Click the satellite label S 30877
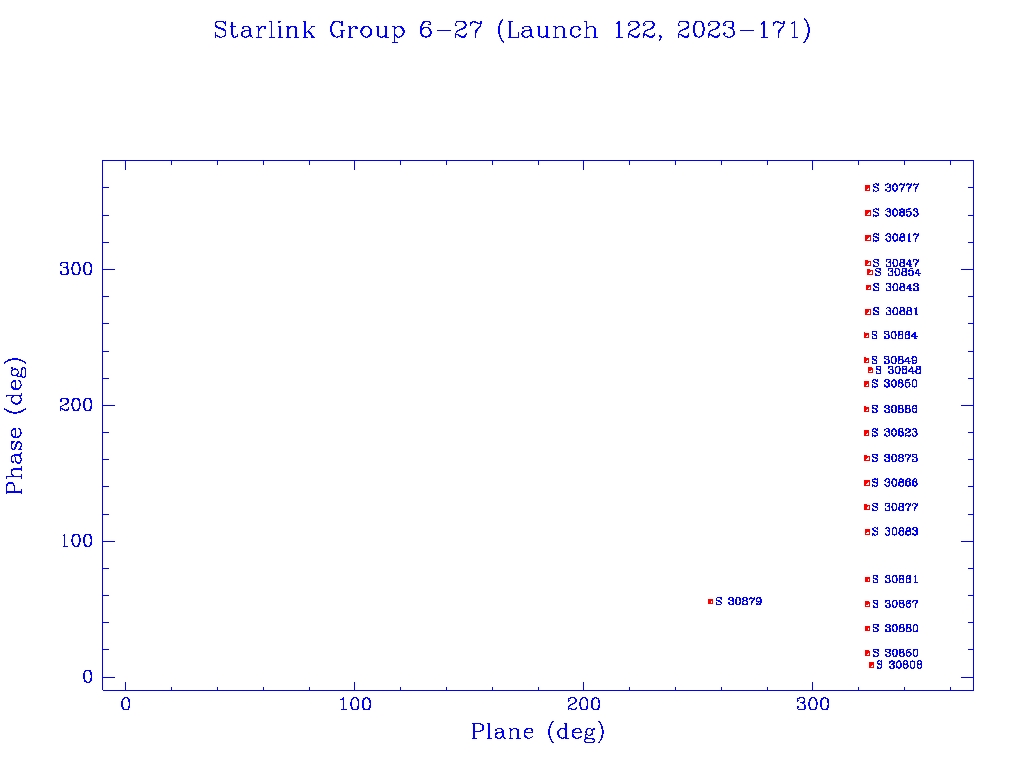Image resolution: width=1024 pixels, height=768 pixels. click(x=895, y=507)
